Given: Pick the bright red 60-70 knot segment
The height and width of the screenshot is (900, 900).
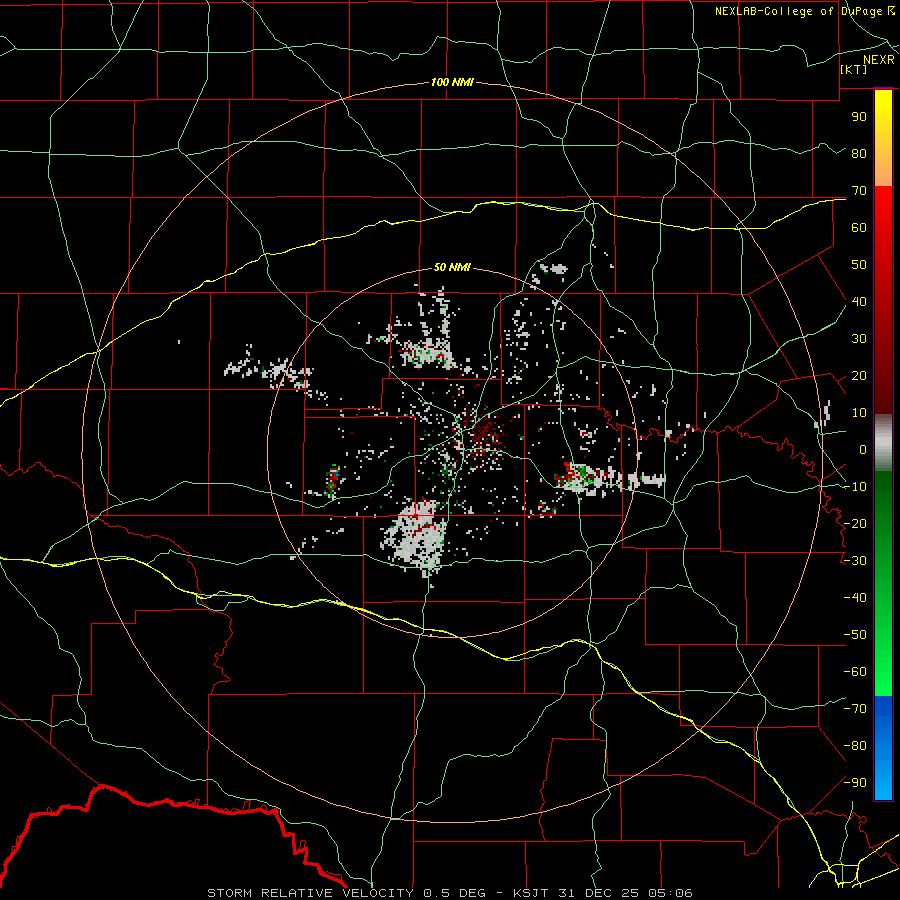Looking at the screenshot, I should 883,207.
